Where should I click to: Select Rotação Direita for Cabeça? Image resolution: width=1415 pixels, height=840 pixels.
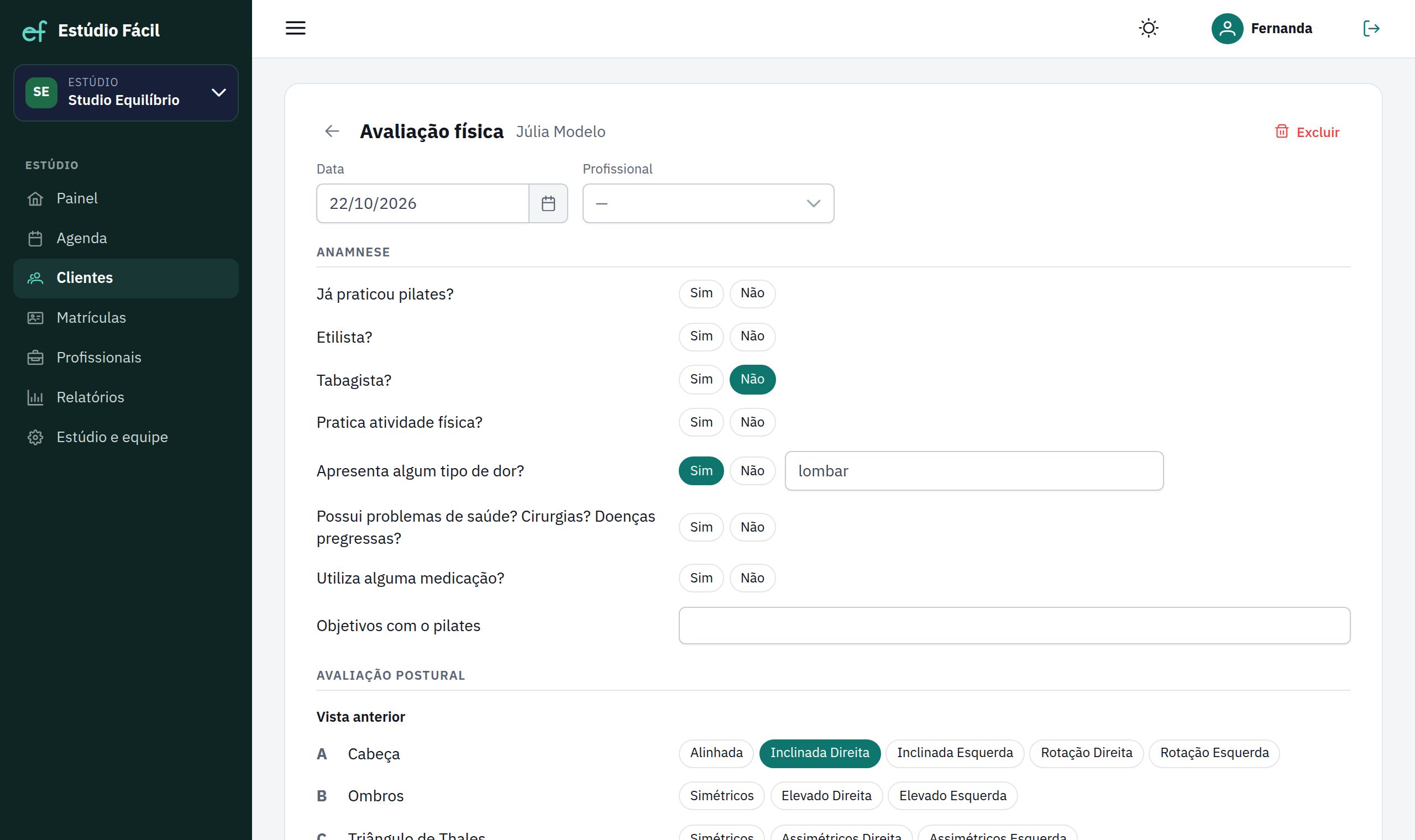pyautogui.click(x=1086, y=753)
